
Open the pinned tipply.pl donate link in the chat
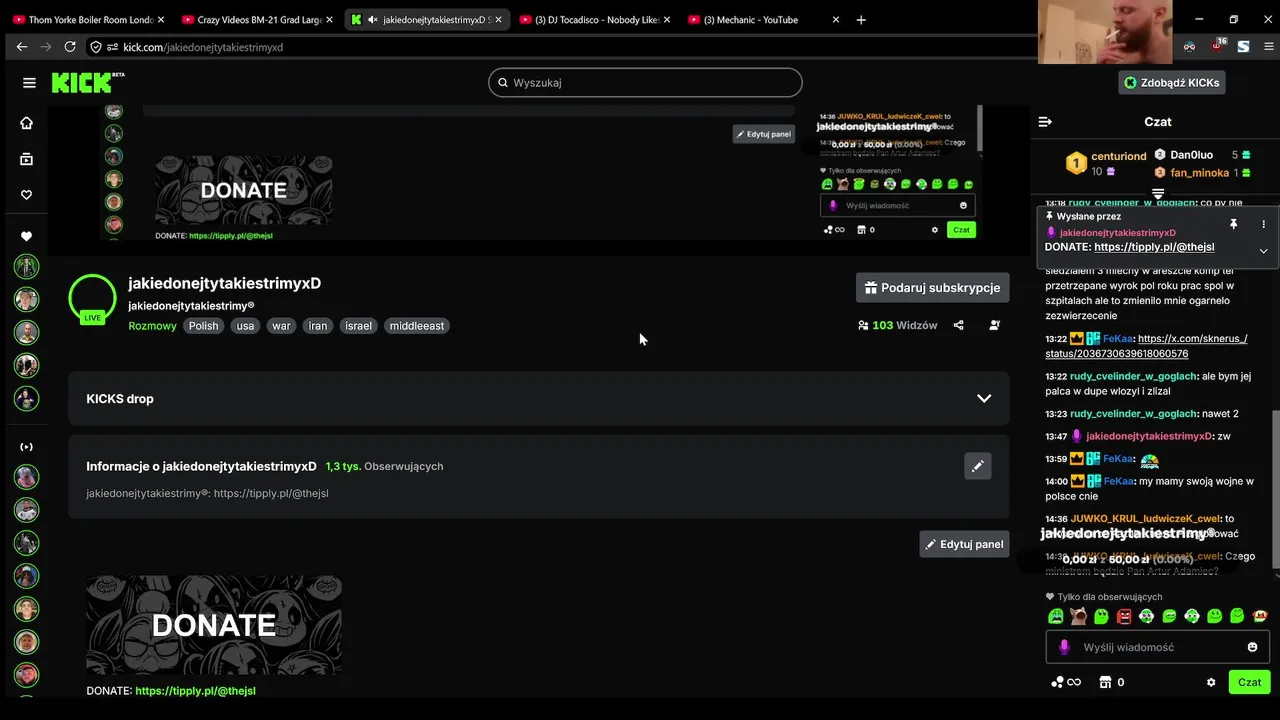click(1154, 247)
